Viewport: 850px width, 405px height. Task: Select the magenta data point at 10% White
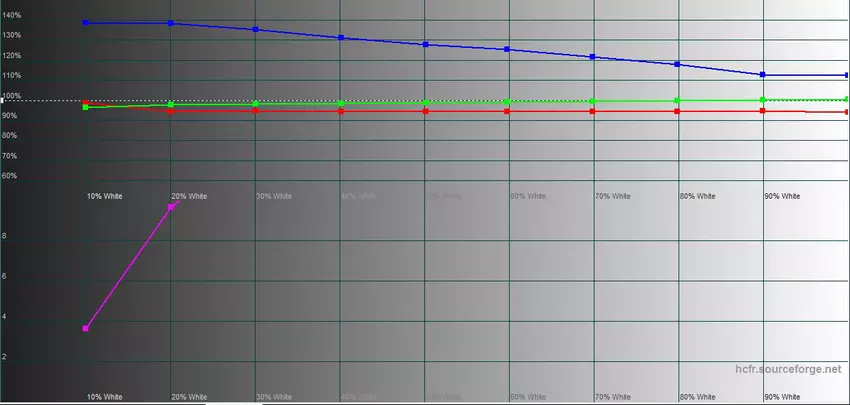[86, 328]
